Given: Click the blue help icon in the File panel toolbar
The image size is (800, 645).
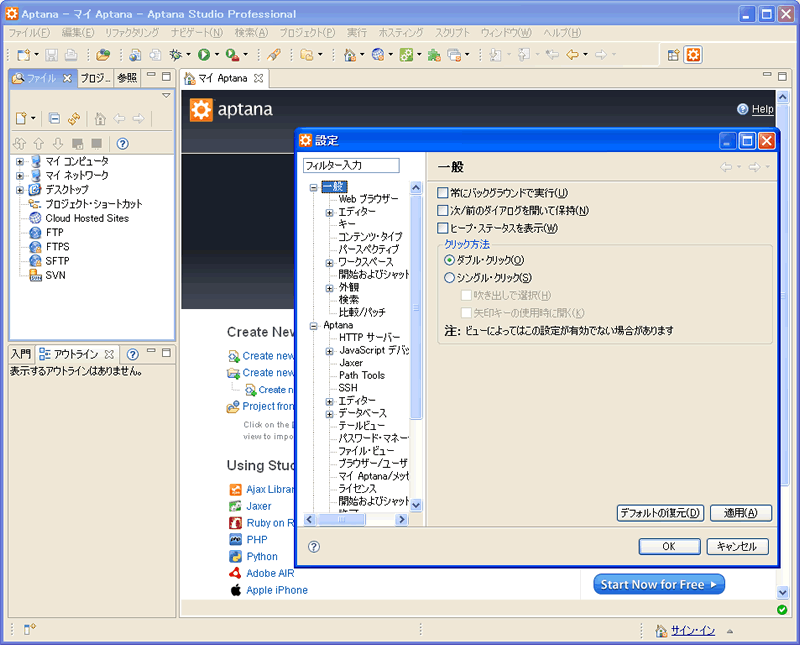Looking at the screenshot, I should pyautogui.click(x=122, y=143).
